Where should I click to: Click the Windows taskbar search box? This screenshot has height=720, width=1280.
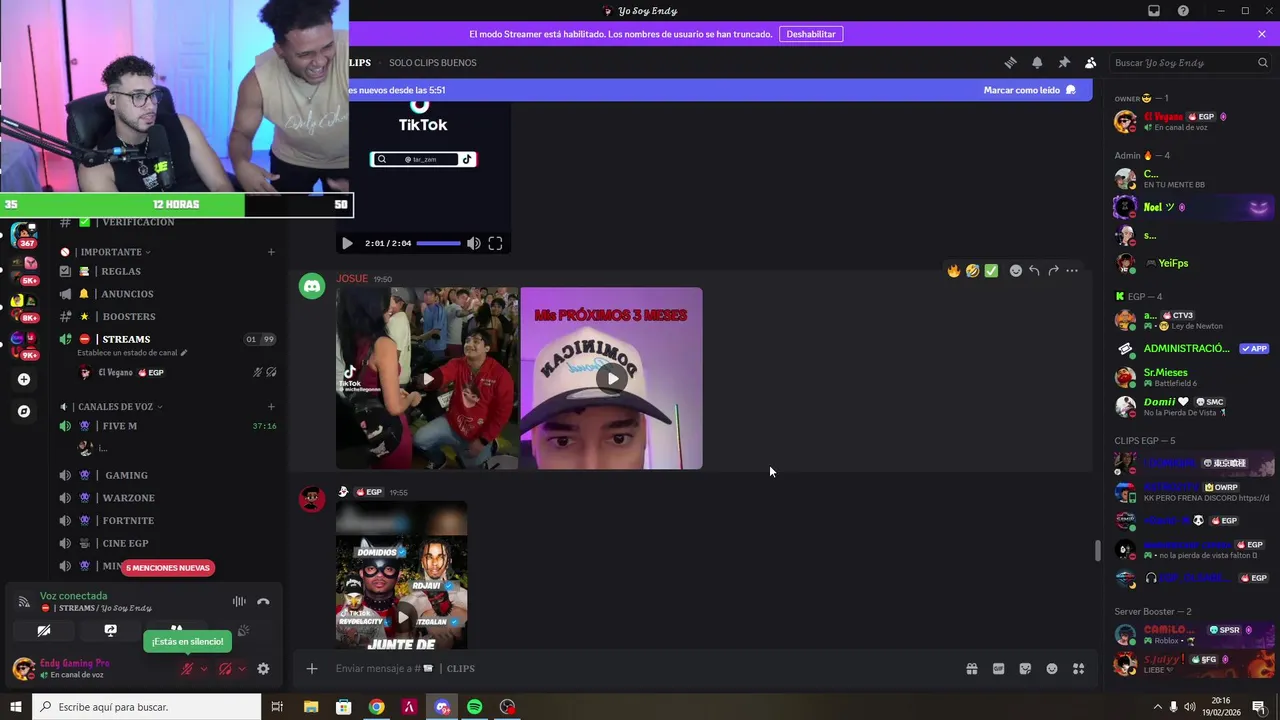point(147,707)
